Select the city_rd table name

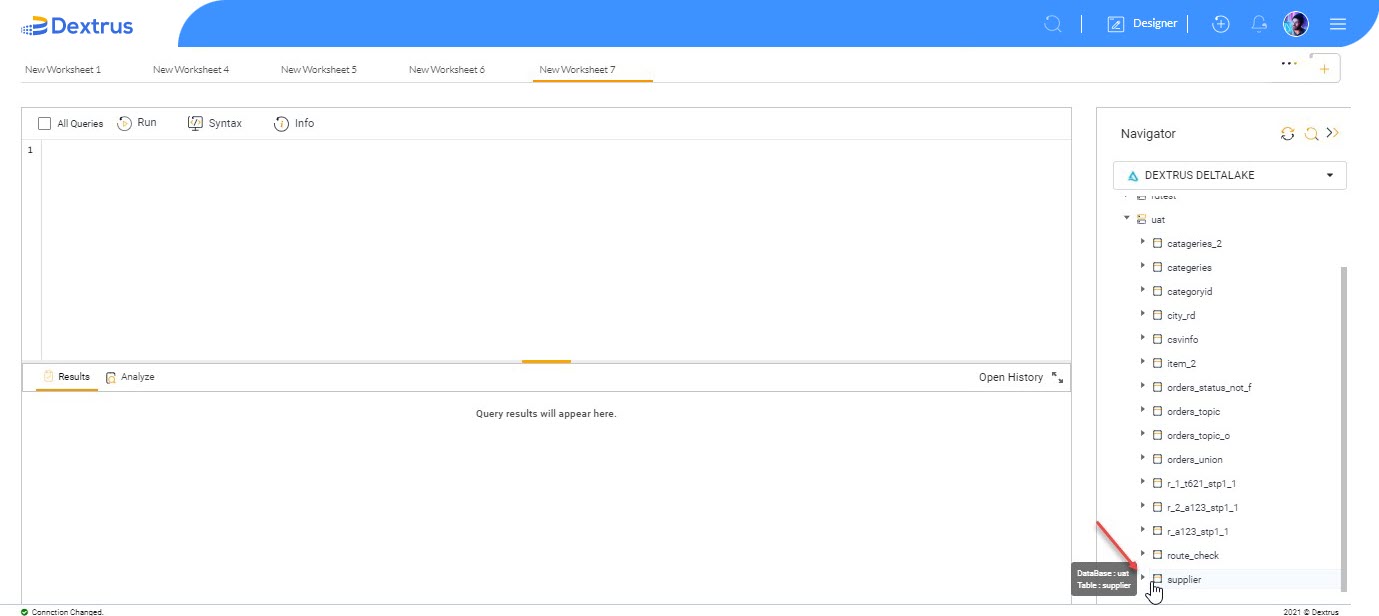[x=1181, y=315]
